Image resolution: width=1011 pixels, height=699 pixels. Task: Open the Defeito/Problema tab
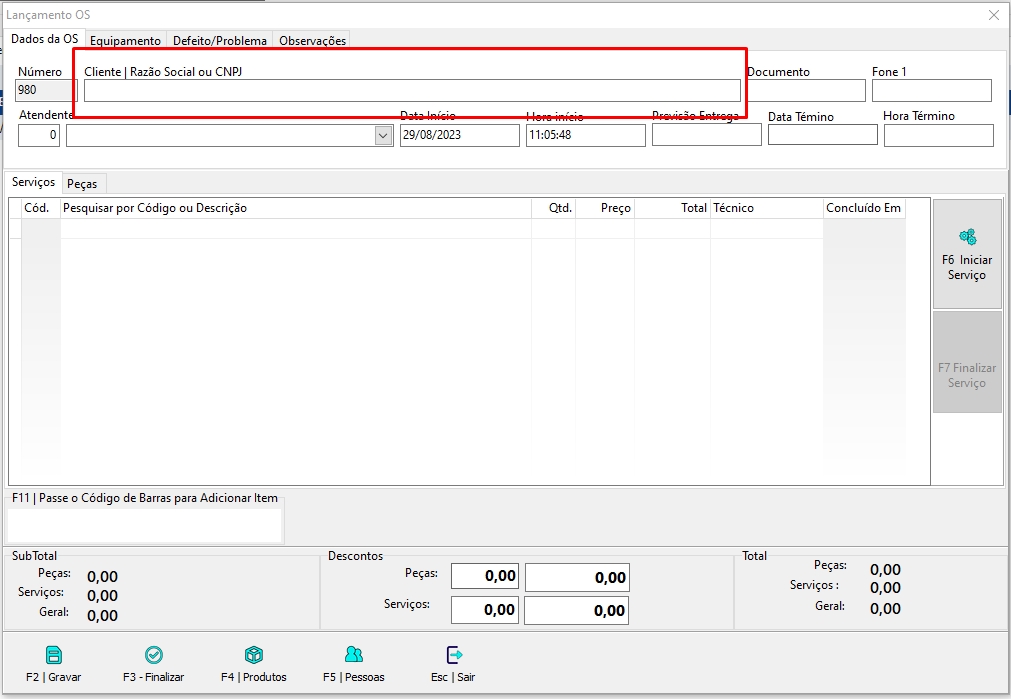[x=220, y=41]
